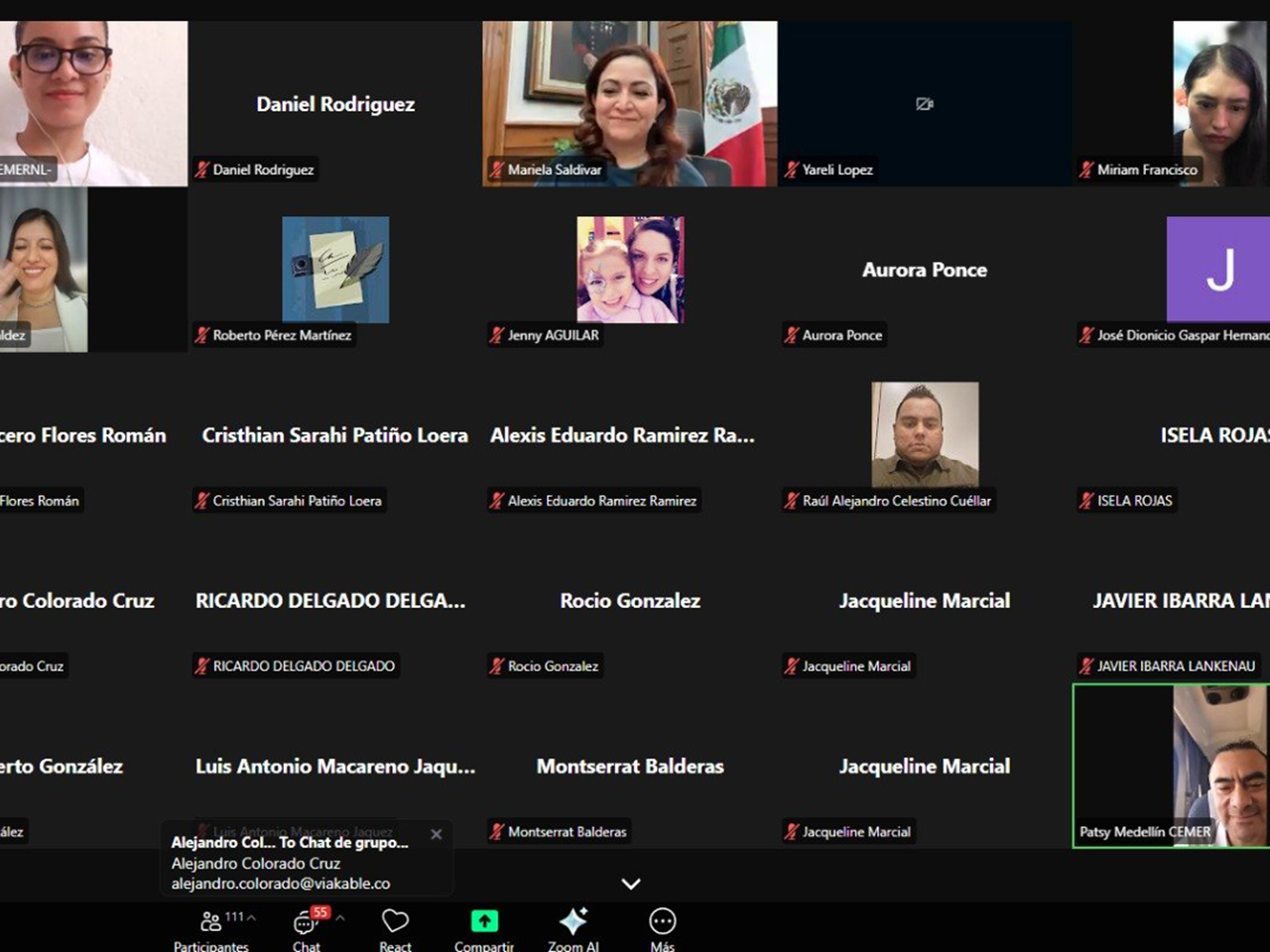Click the "Luis Antonio Macareno Jaqu..." display name
Viewport: 1270px width, 952px height.
point(335,767)
